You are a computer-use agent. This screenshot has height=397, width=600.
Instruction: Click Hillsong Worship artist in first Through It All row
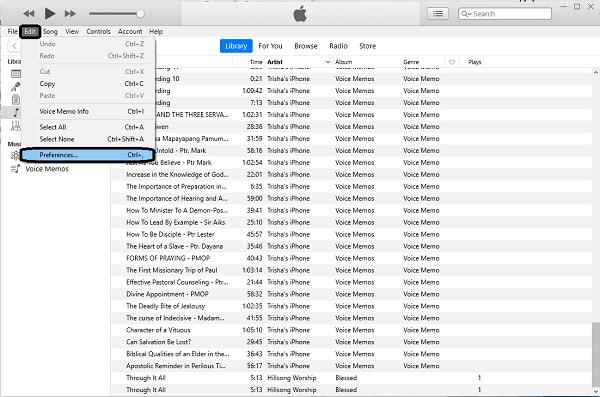[292, 378]
